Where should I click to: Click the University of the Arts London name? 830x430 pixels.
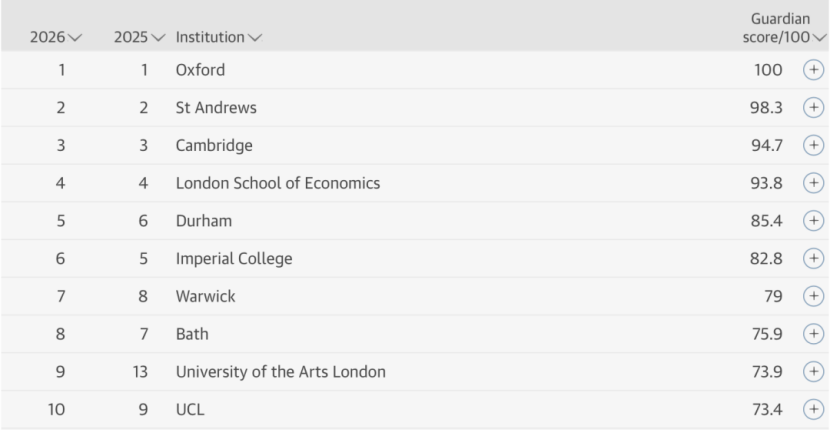coord(281,372)
